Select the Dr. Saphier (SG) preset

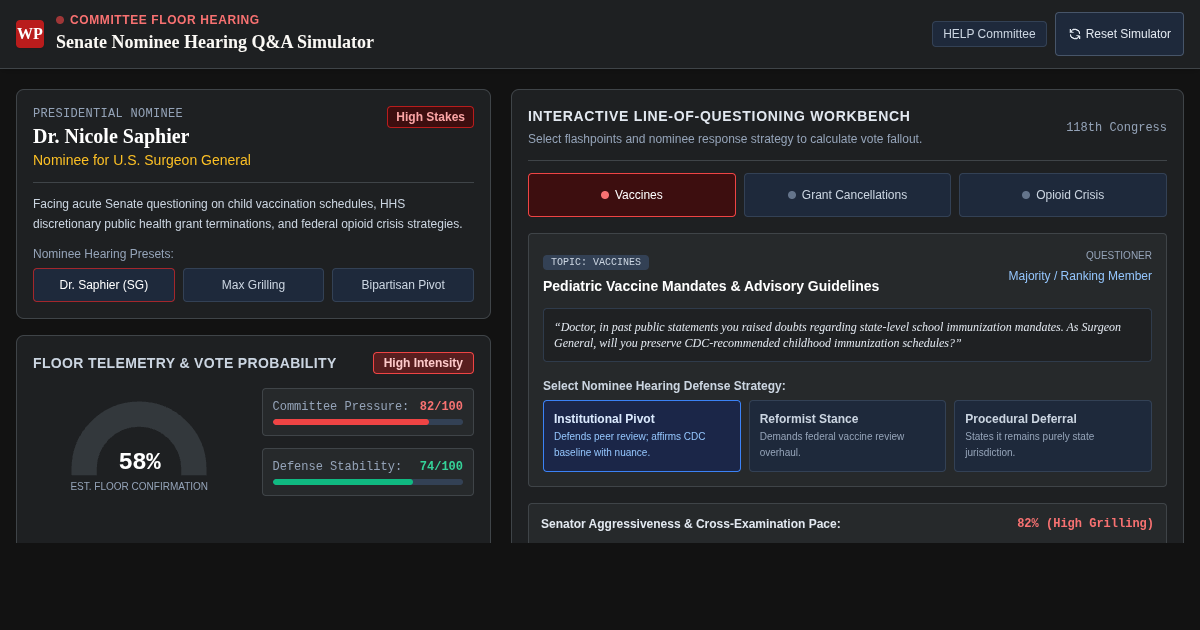pos(104,285)
